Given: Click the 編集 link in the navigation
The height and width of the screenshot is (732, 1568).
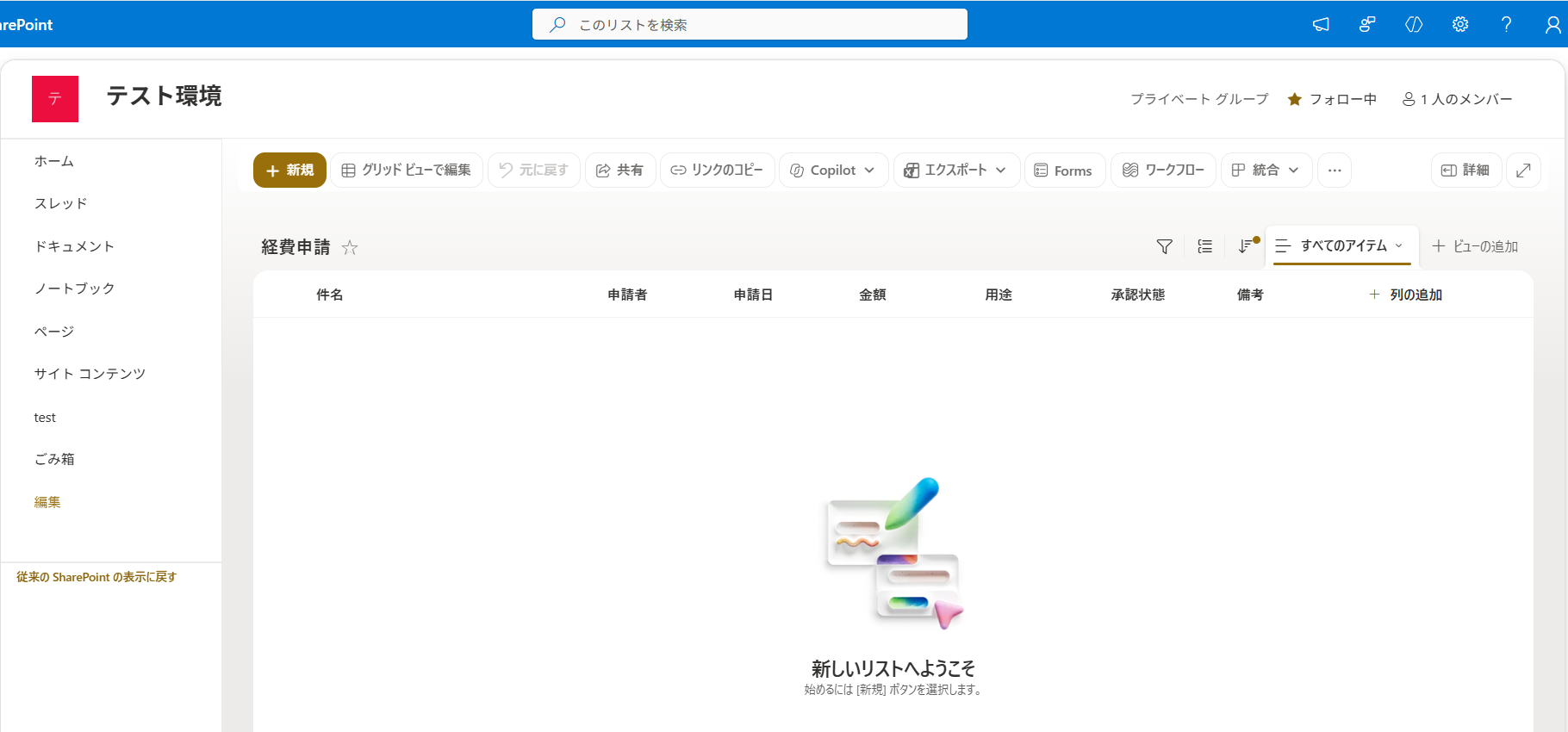Looking at the screenshot, I should pyautogui.click(x=47, y=502).
